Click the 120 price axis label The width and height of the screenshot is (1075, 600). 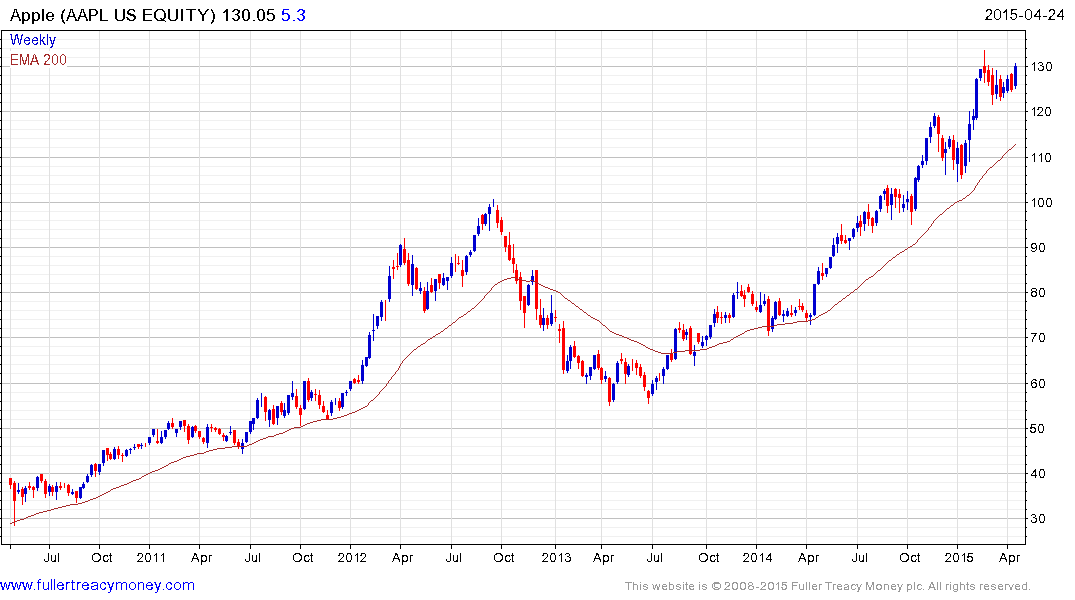click(1041, 112)
